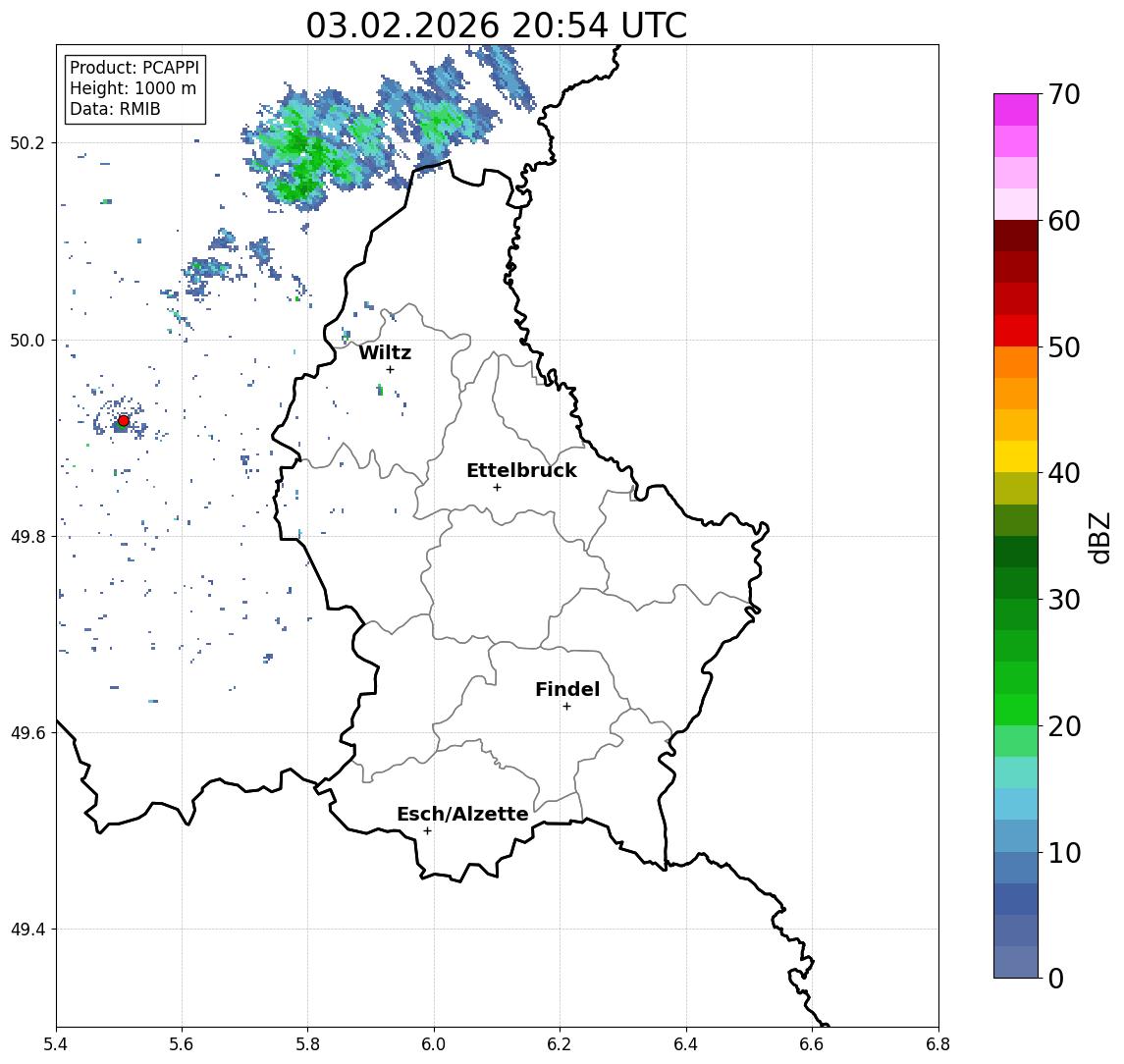Click longitude axis label 6.2
The image size is (1124, 1064).
pos(560,1044)
